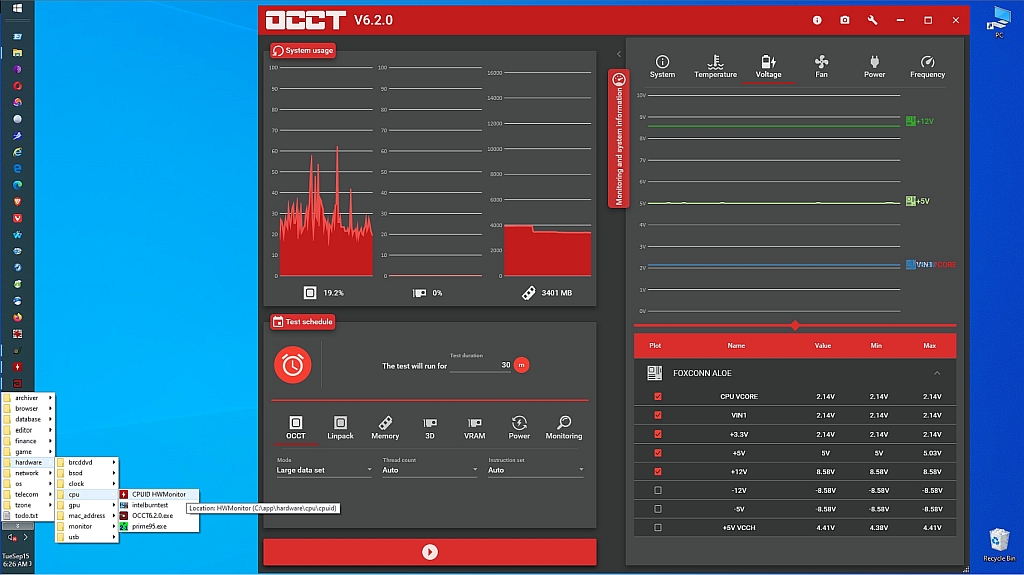The image size is (1024, 575).
Task: Click the window resize grip corner
Action: (966, 569)
